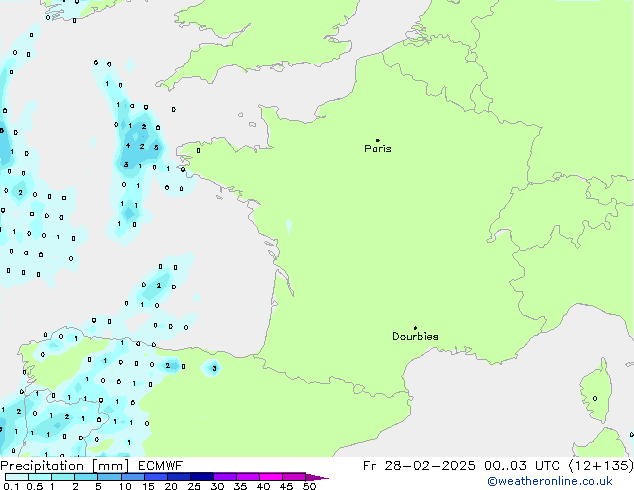Pick the 10–15 mm legend swatch
This screenshot has width=634, height=490.
tap(132, 477)
